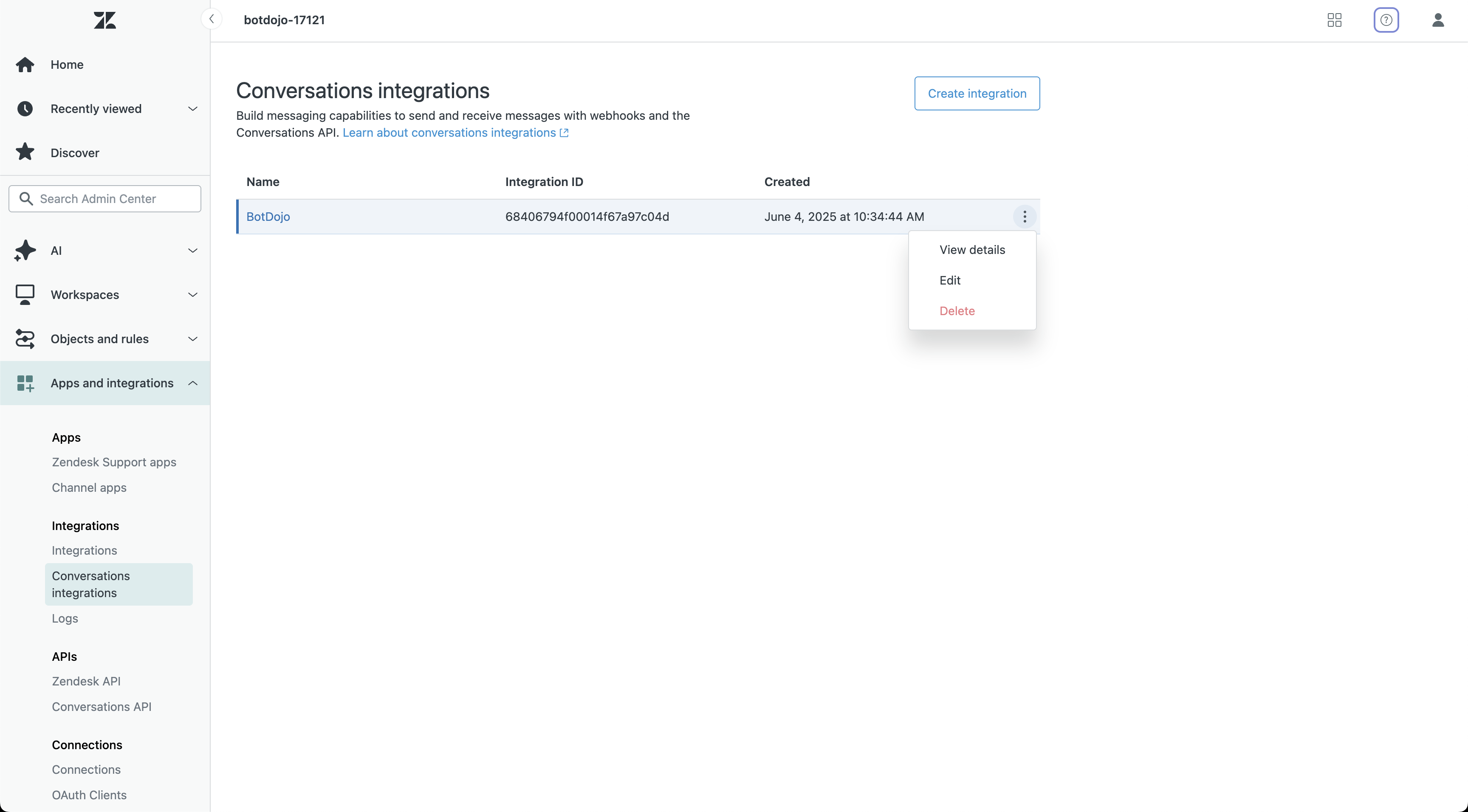Click the Discover star icon
This screenshot has height=812, width=1468.
click(x=25, y=152)
